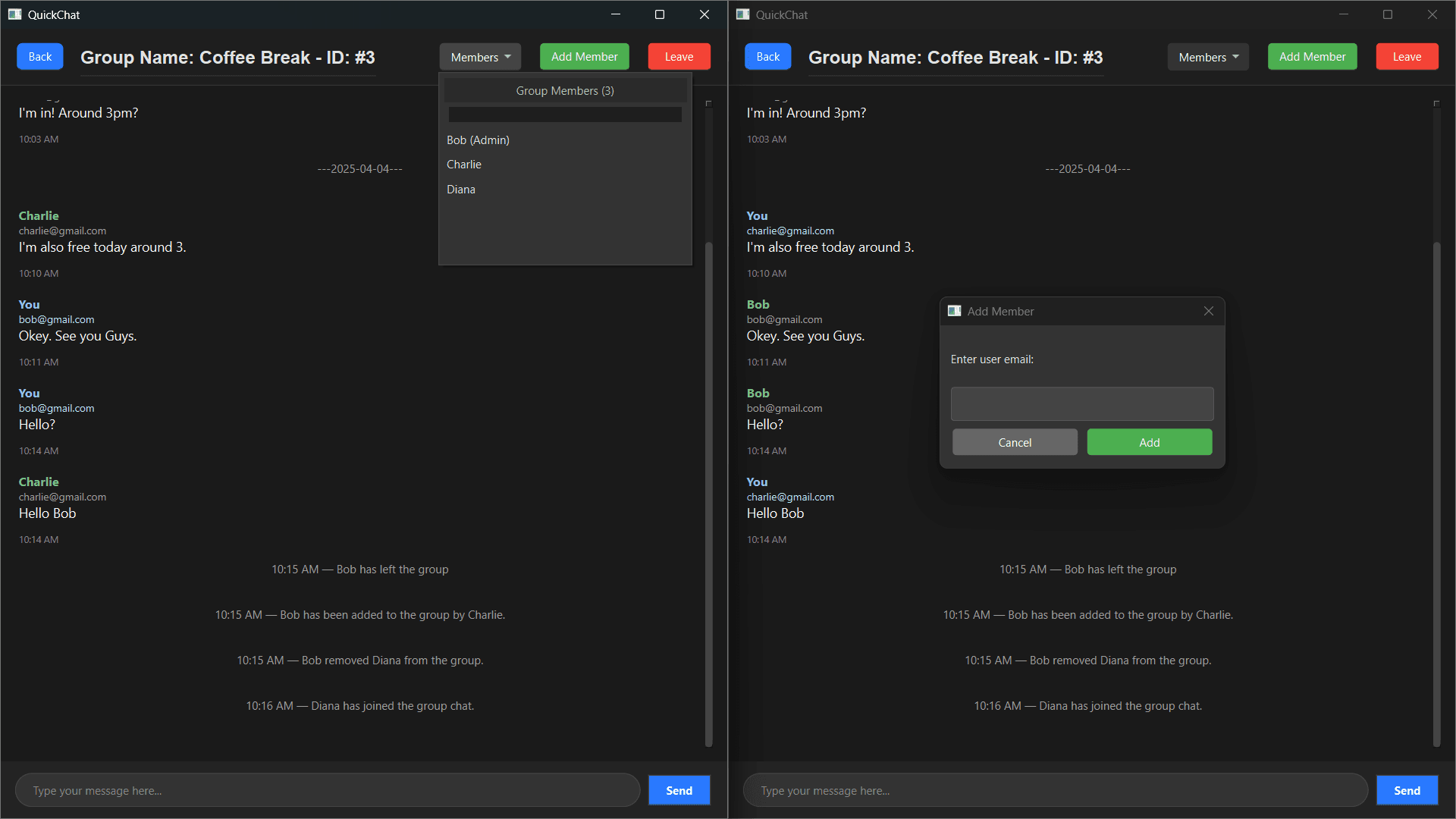Image resolution: width=1456 pixels, height=819 pixels.
Task: Expand the Members dropdown in right window
Action: click(1208, 57)
